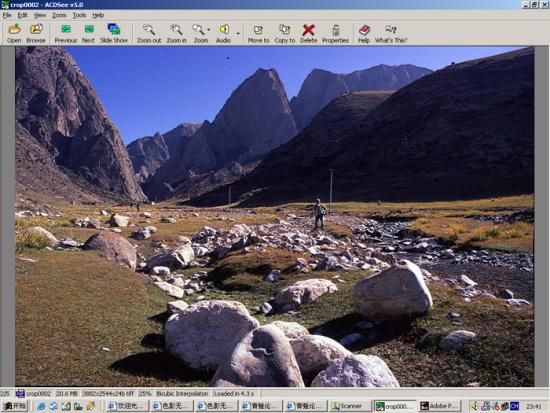The image size is (550, 413).
Task: Open the Tools menu
Action: tap(79, 15)
